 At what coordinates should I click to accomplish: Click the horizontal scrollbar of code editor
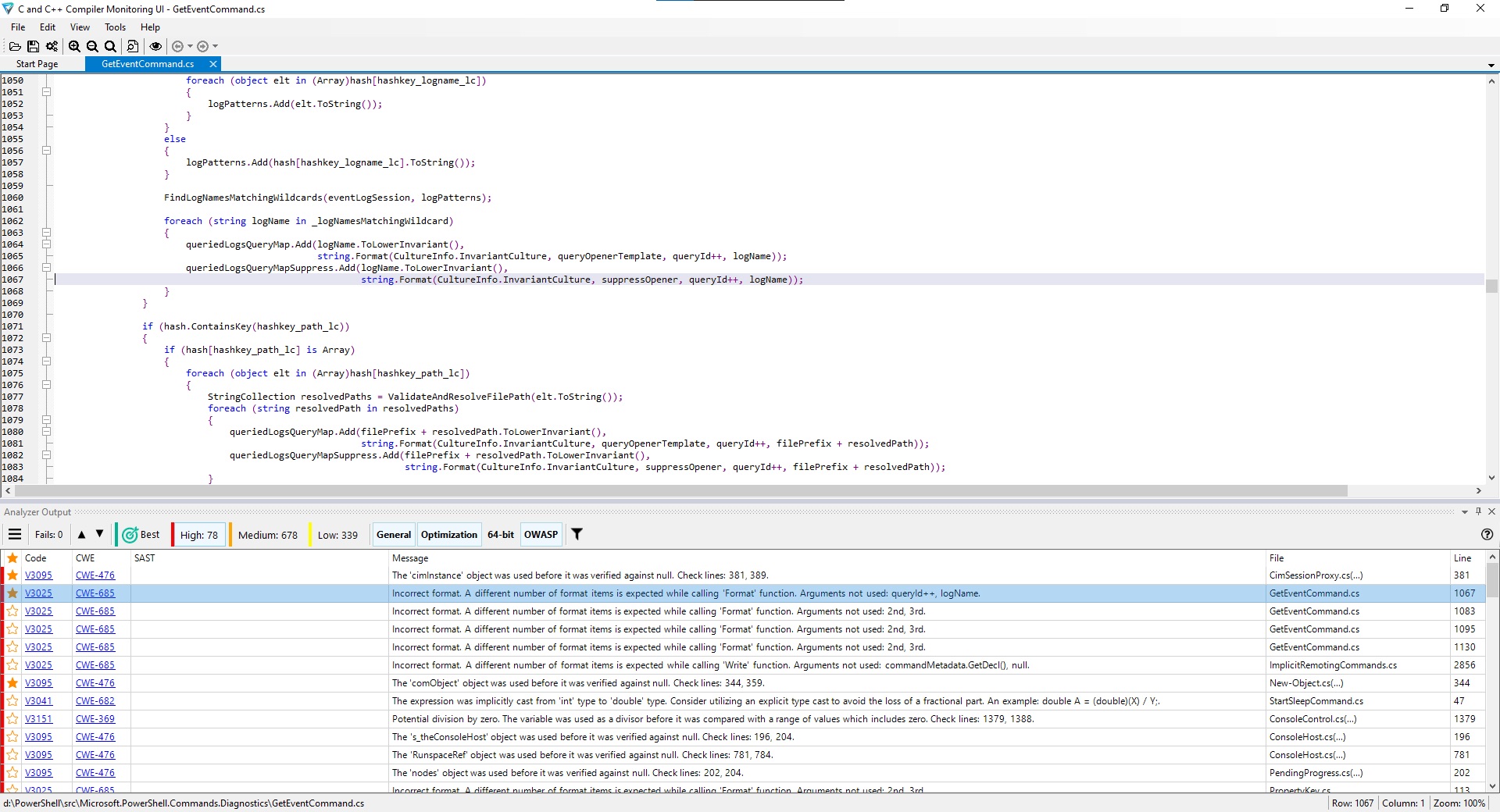coord(680,491)
